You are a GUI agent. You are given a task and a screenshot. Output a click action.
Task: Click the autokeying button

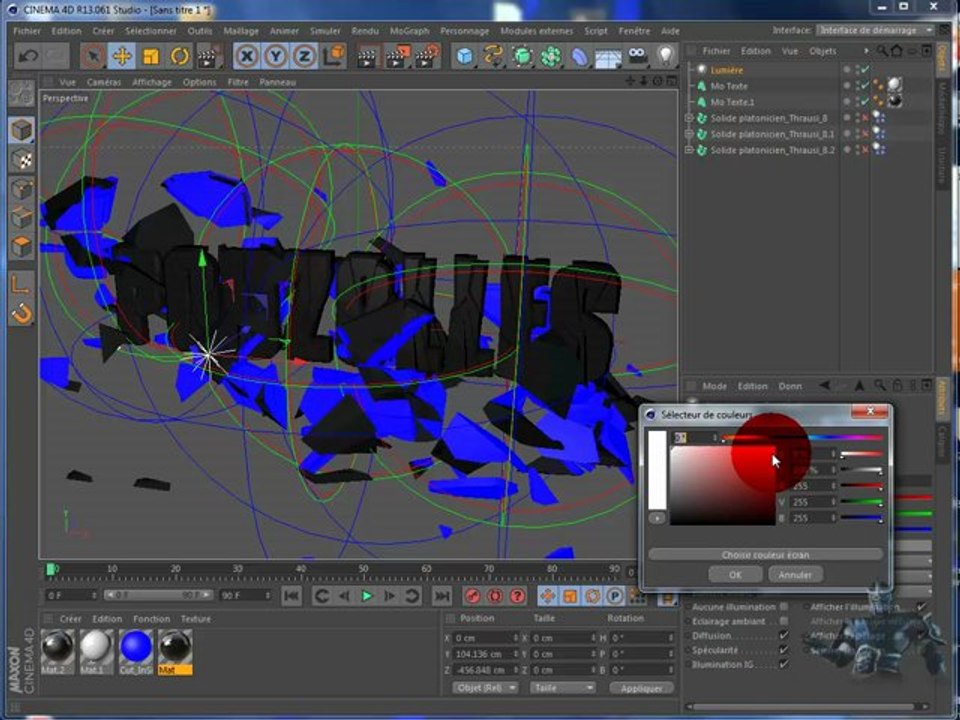[495, 596]
